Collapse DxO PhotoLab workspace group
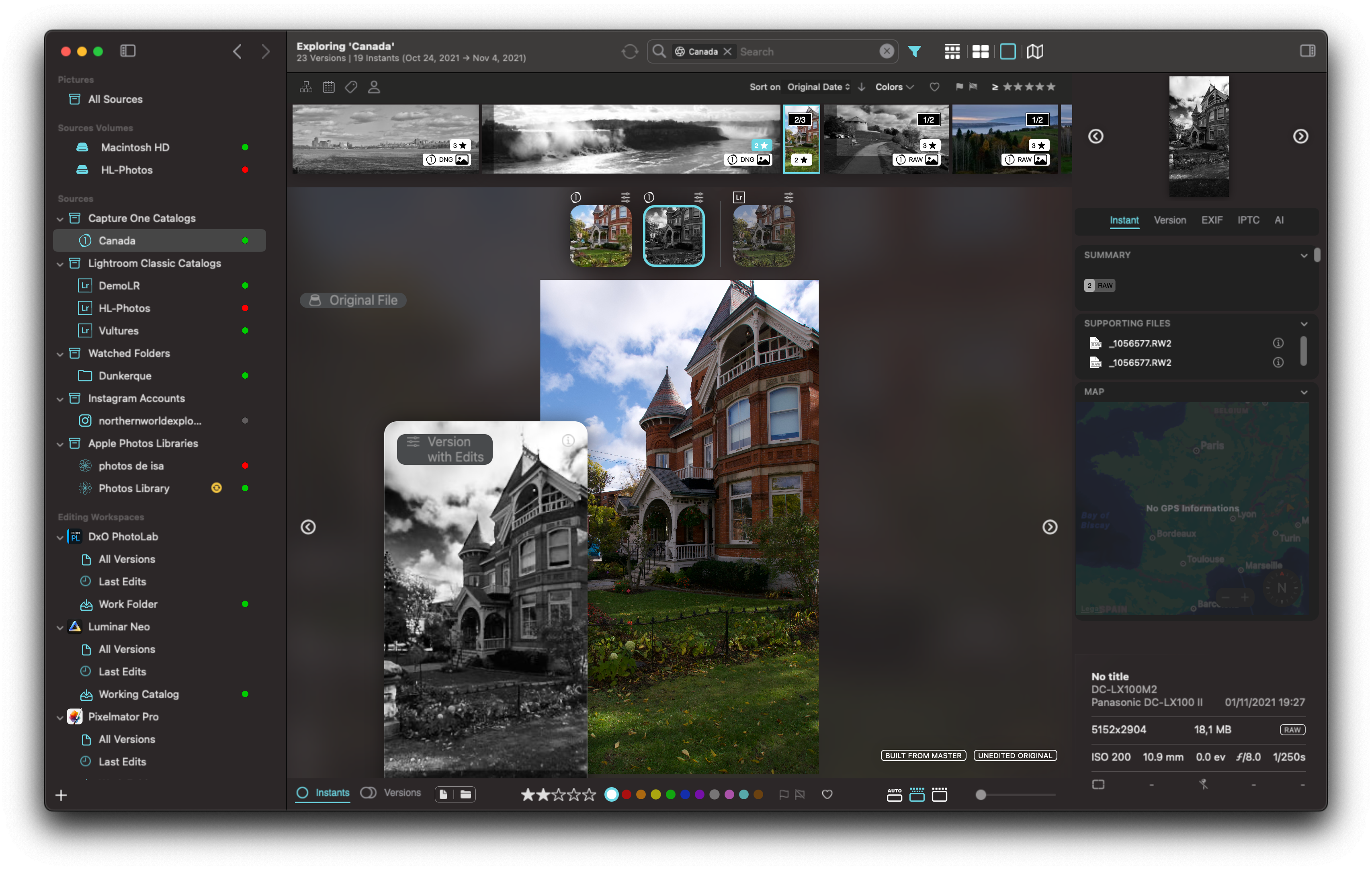 pyautogui.click(x=60, y=538)
